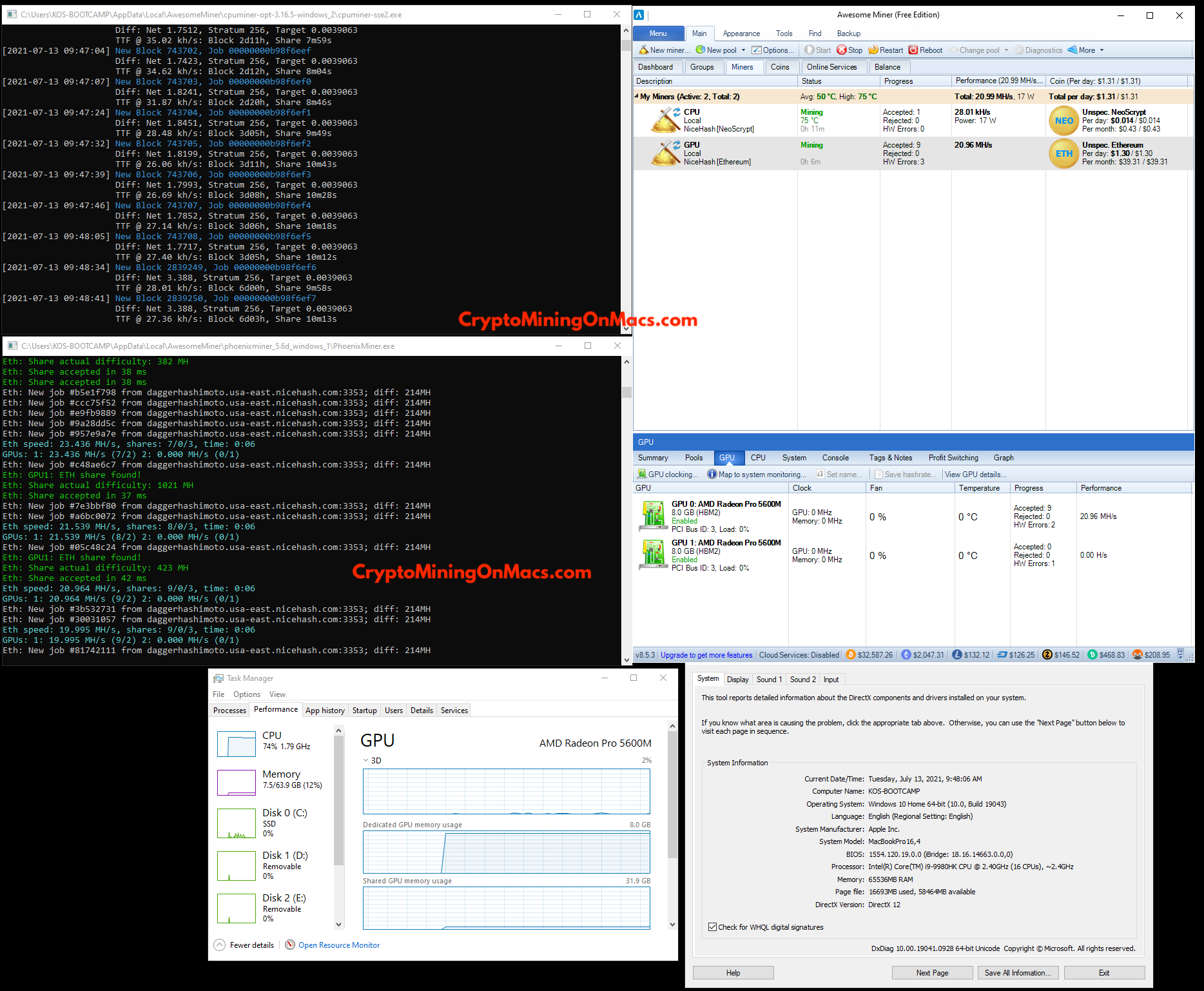The image size is (1204, 991).
Task: Click GPU 1 Radeon Pro graphics card icon
Action: click(653, 555)
